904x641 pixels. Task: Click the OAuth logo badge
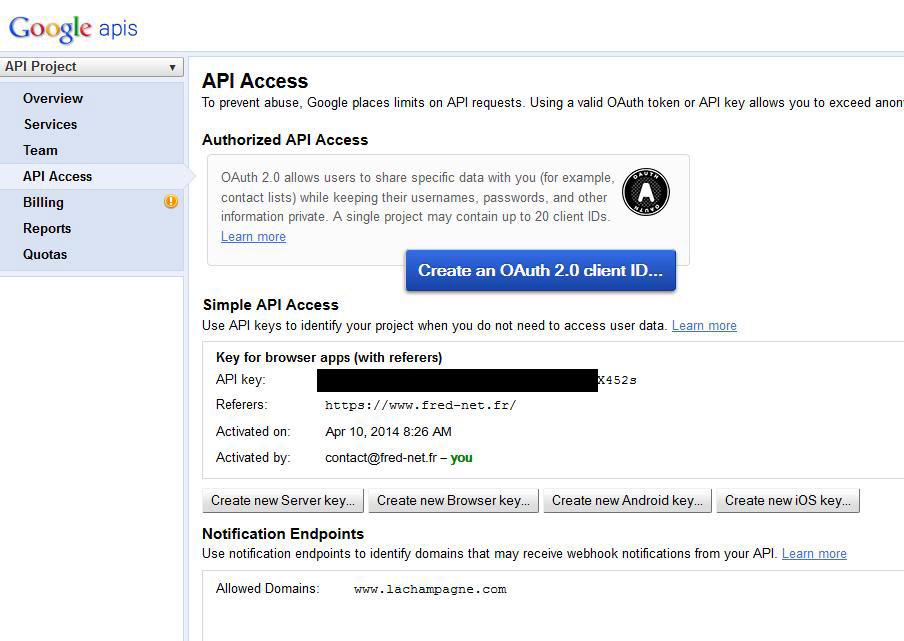click(645, 192)
